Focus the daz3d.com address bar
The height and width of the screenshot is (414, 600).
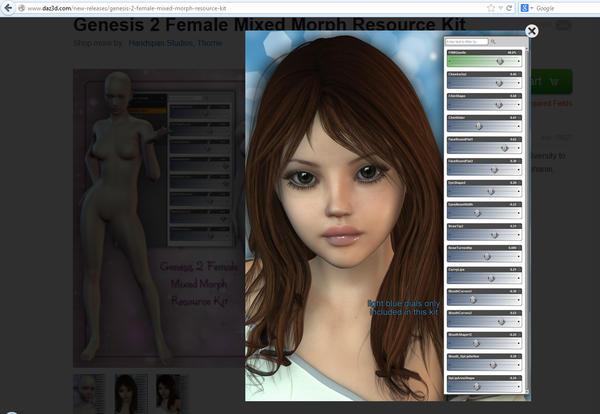[253, 8]
